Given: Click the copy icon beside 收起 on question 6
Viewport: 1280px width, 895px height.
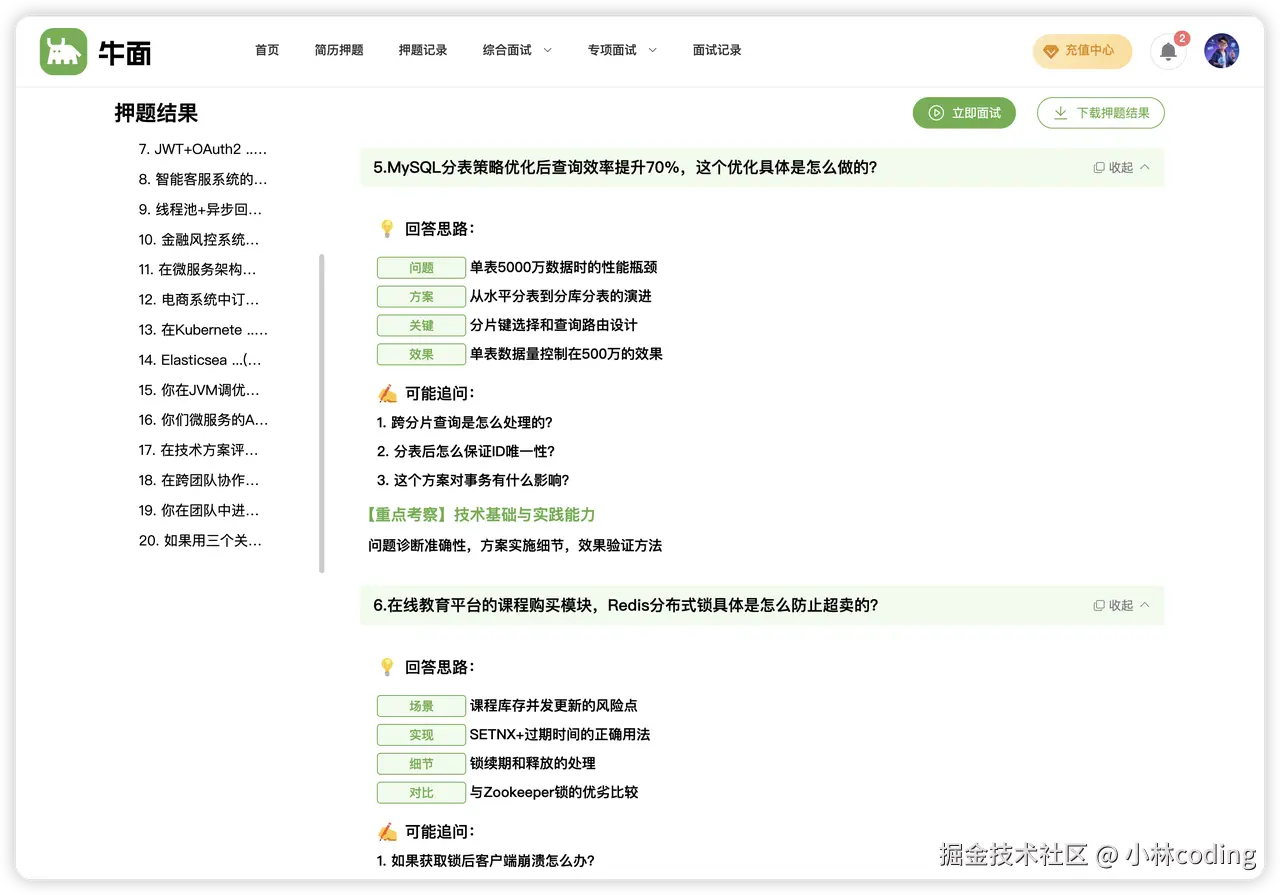Looking at the screenshot, I should coord(1098,605).
